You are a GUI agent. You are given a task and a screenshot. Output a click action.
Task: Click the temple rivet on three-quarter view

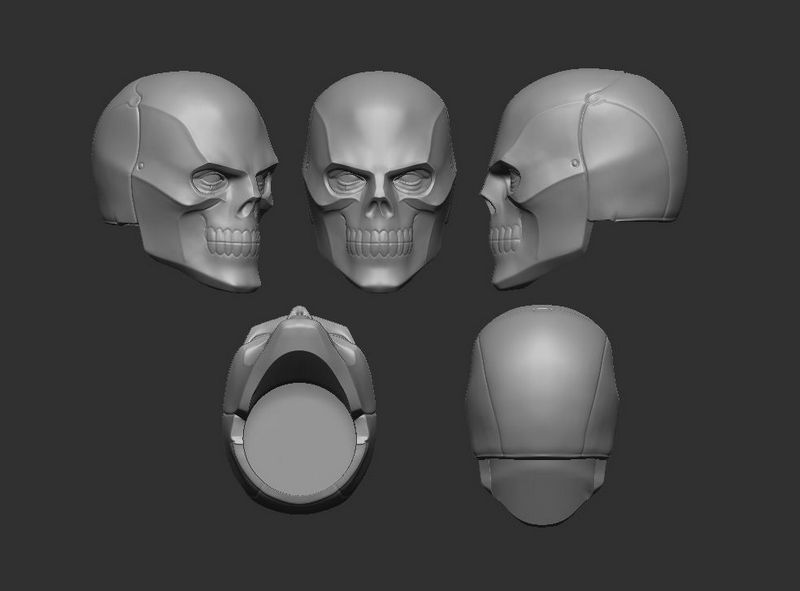(146, 165)
